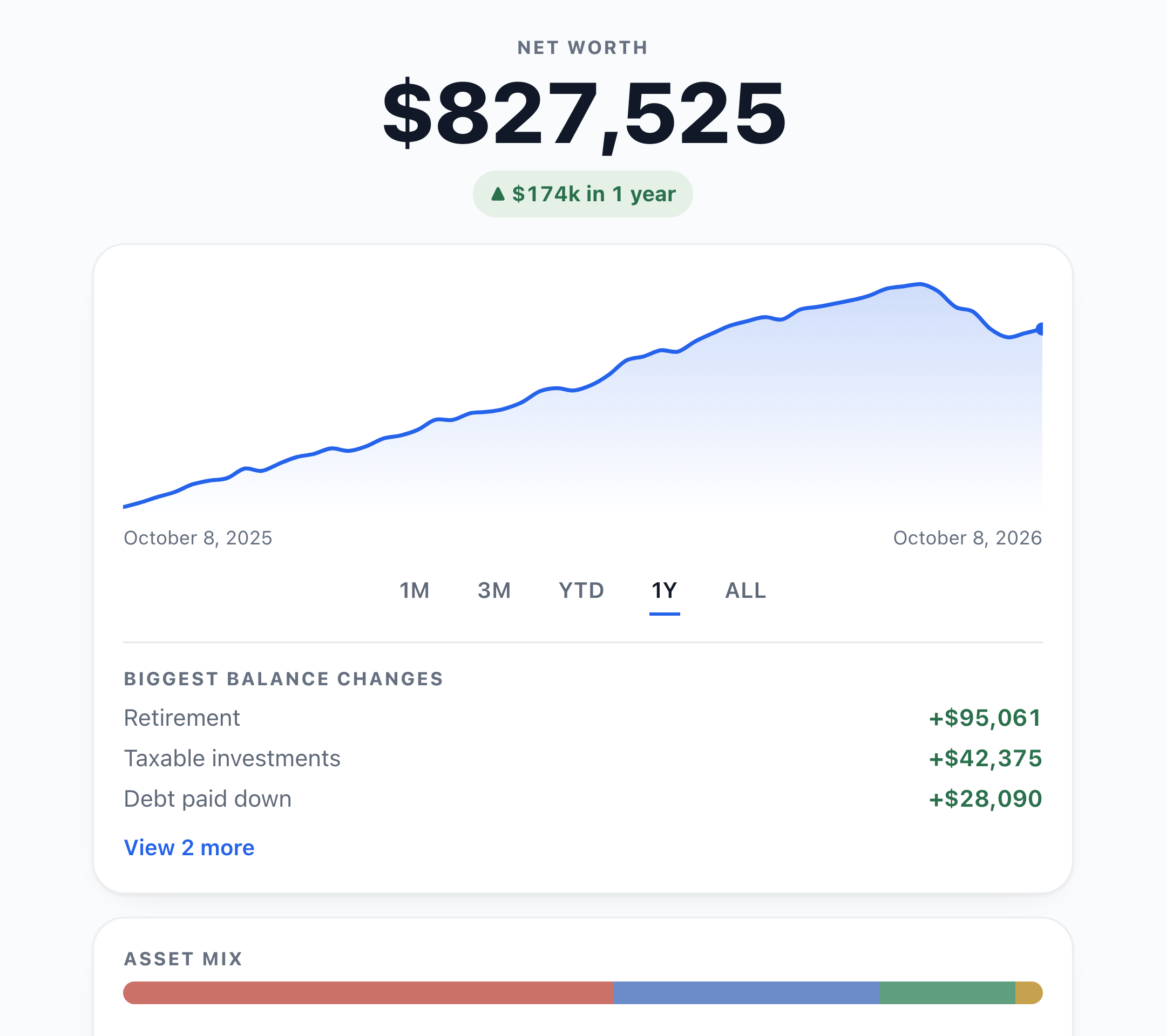Click the $827,525 net worth total

click(584, 114)
